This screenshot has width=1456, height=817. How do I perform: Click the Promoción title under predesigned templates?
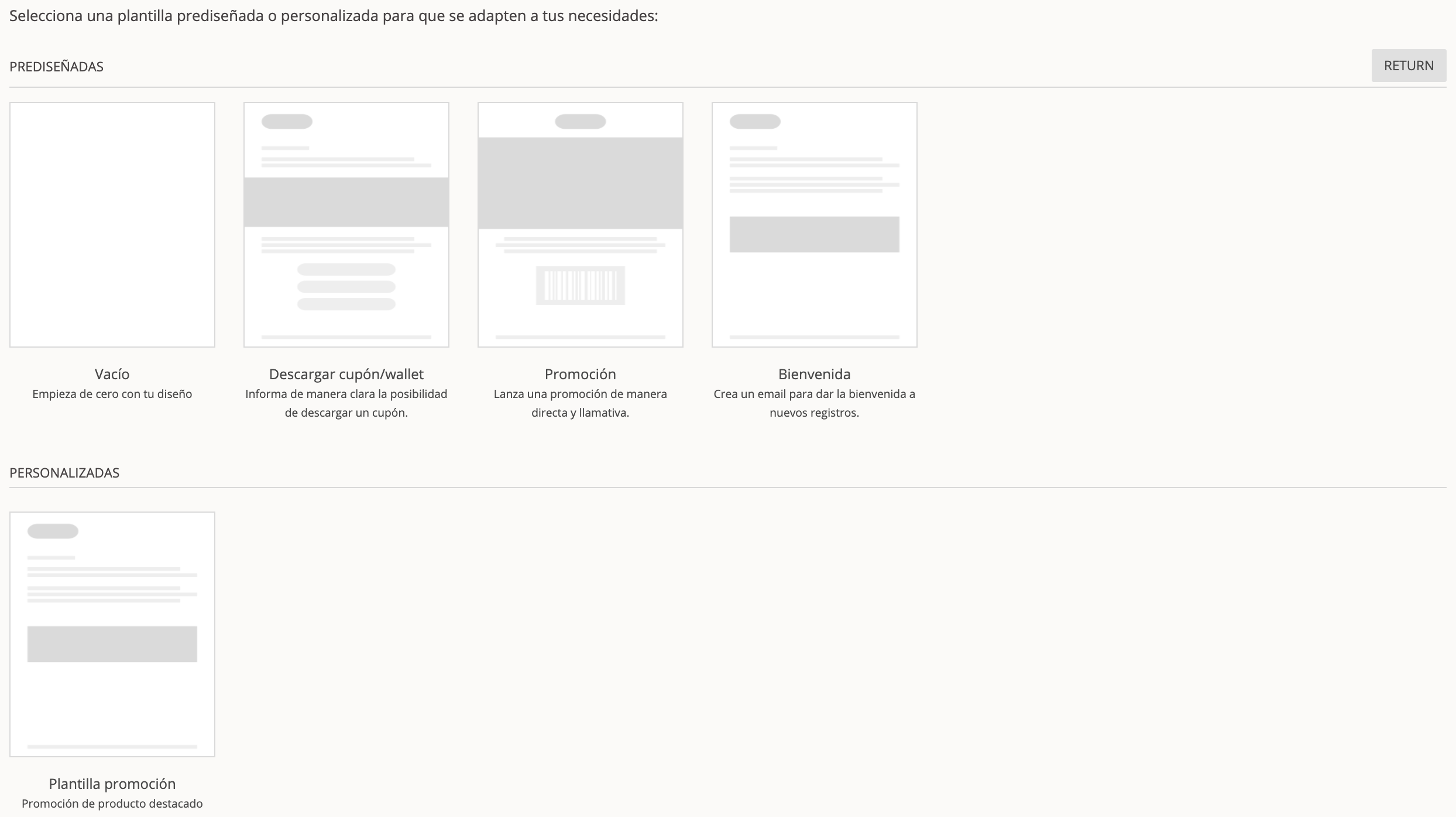click(581, 374)
